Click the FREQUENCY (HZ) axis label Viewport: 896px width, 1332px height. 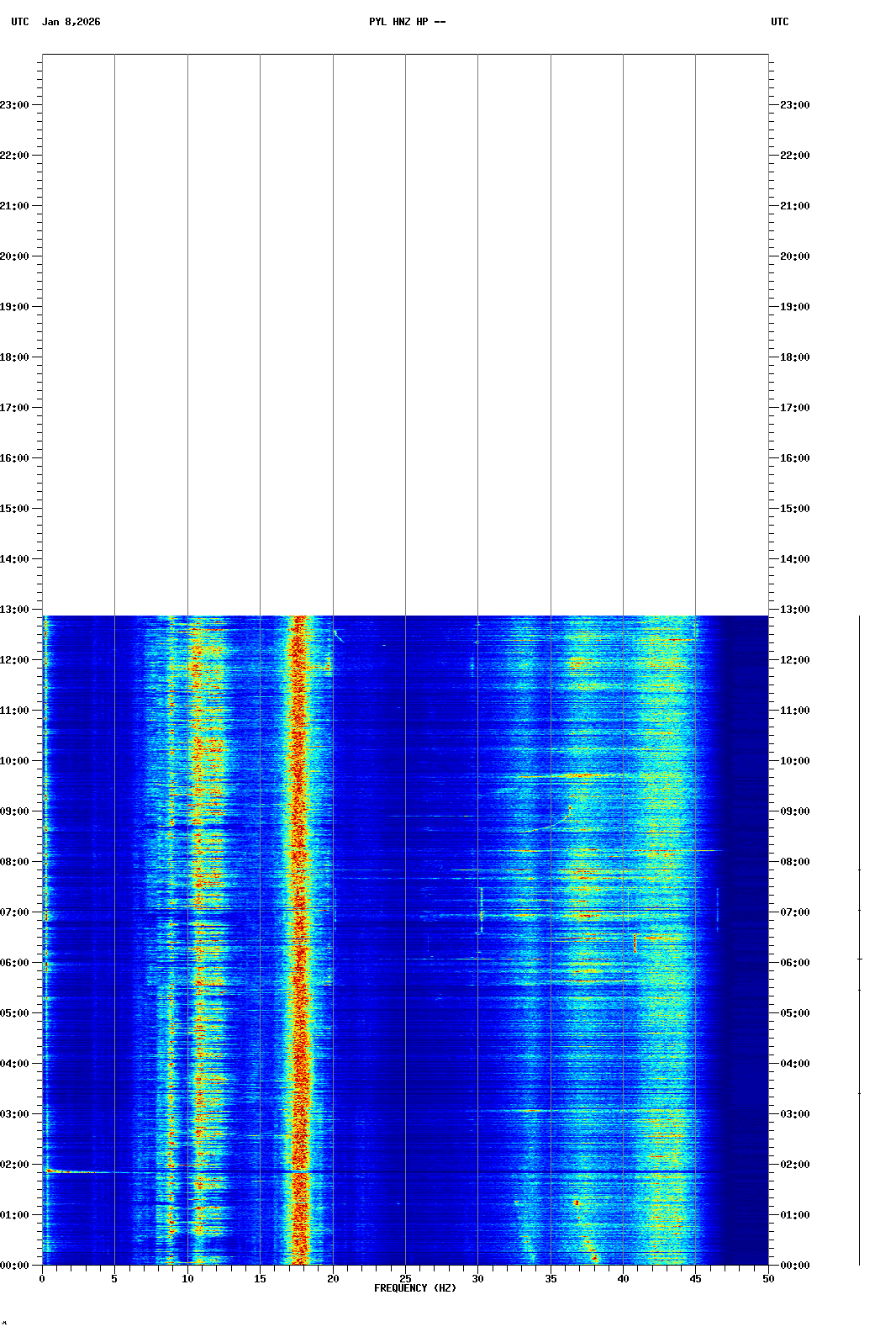click(x=415, y=1288)
